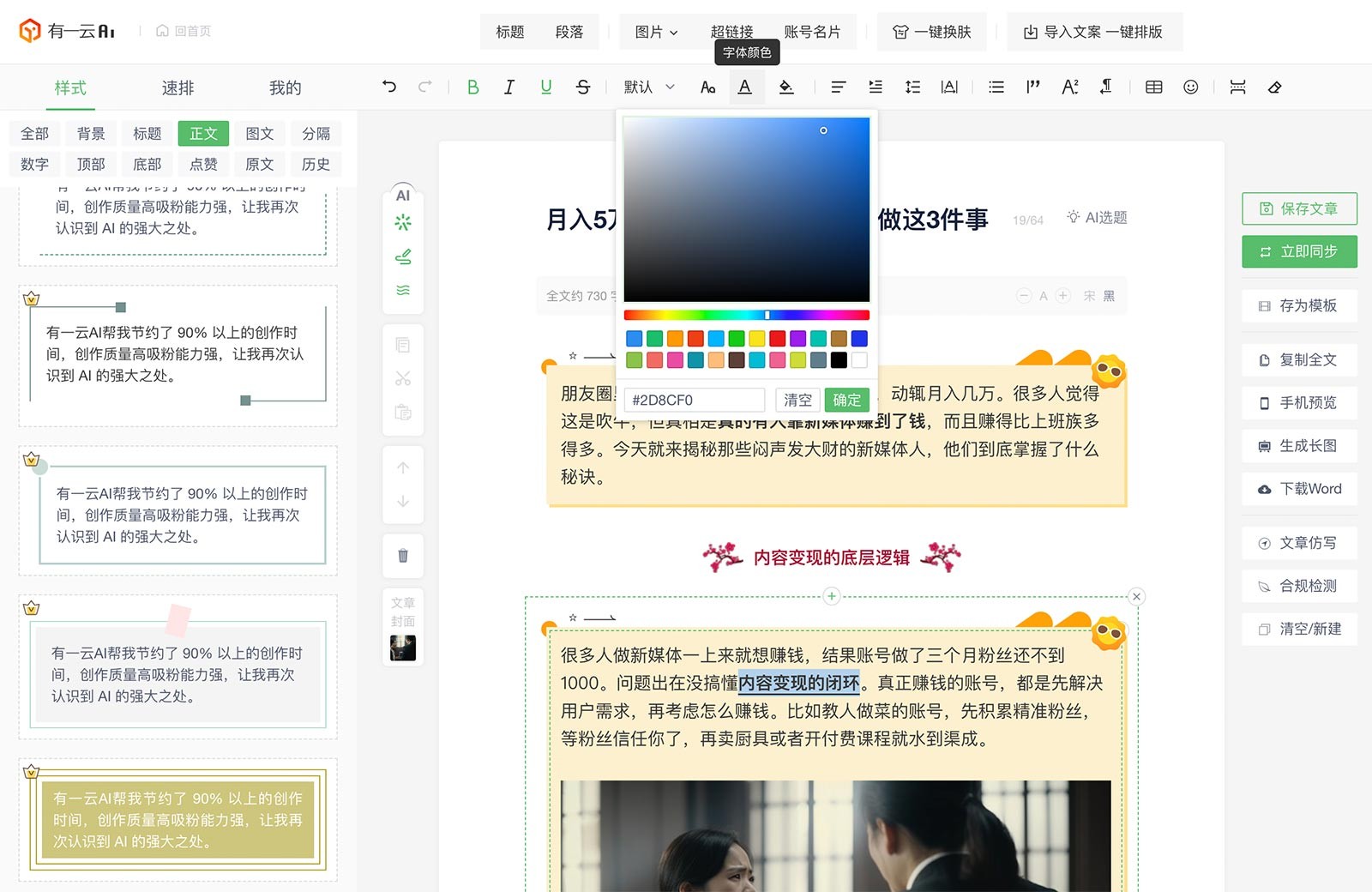
Task: Select the 图文 style category
Action: [260, 133]
